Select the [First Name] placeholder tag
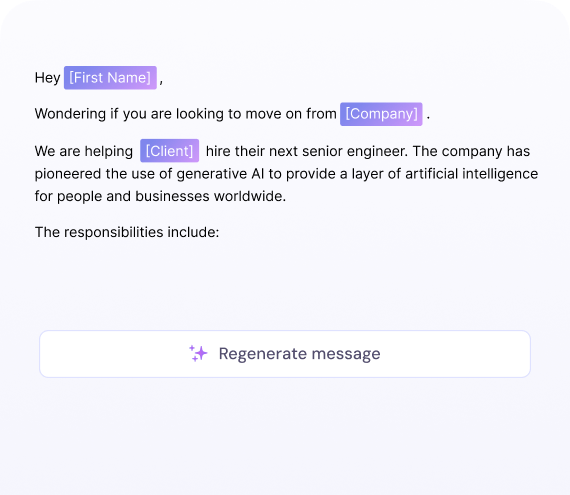This screenshot has height=495, width=570. point(110,77)
